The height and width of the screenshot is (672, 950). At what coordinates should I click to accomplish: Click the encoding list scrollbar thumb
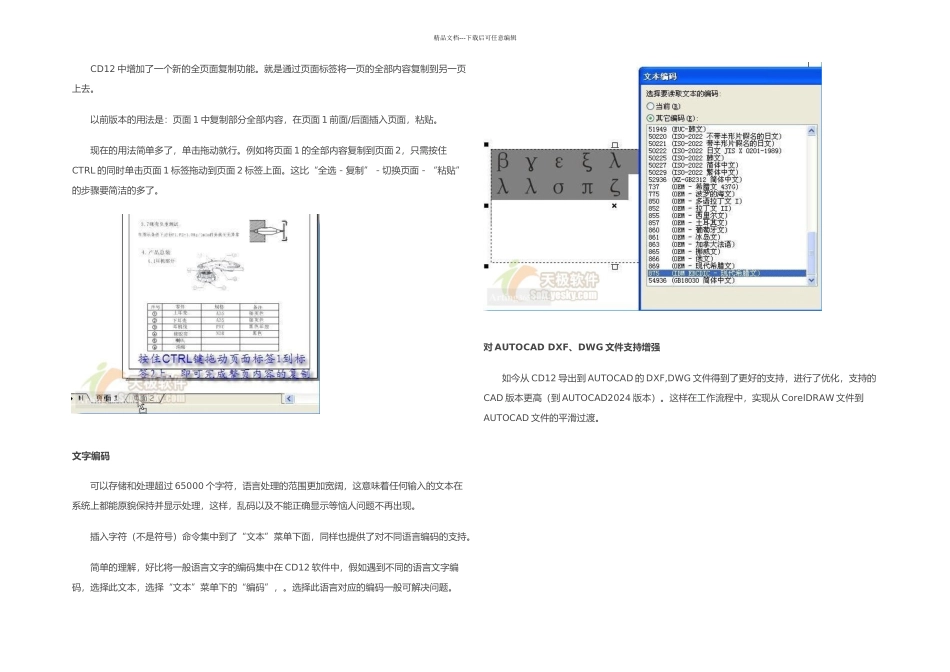tap(811, 253)
